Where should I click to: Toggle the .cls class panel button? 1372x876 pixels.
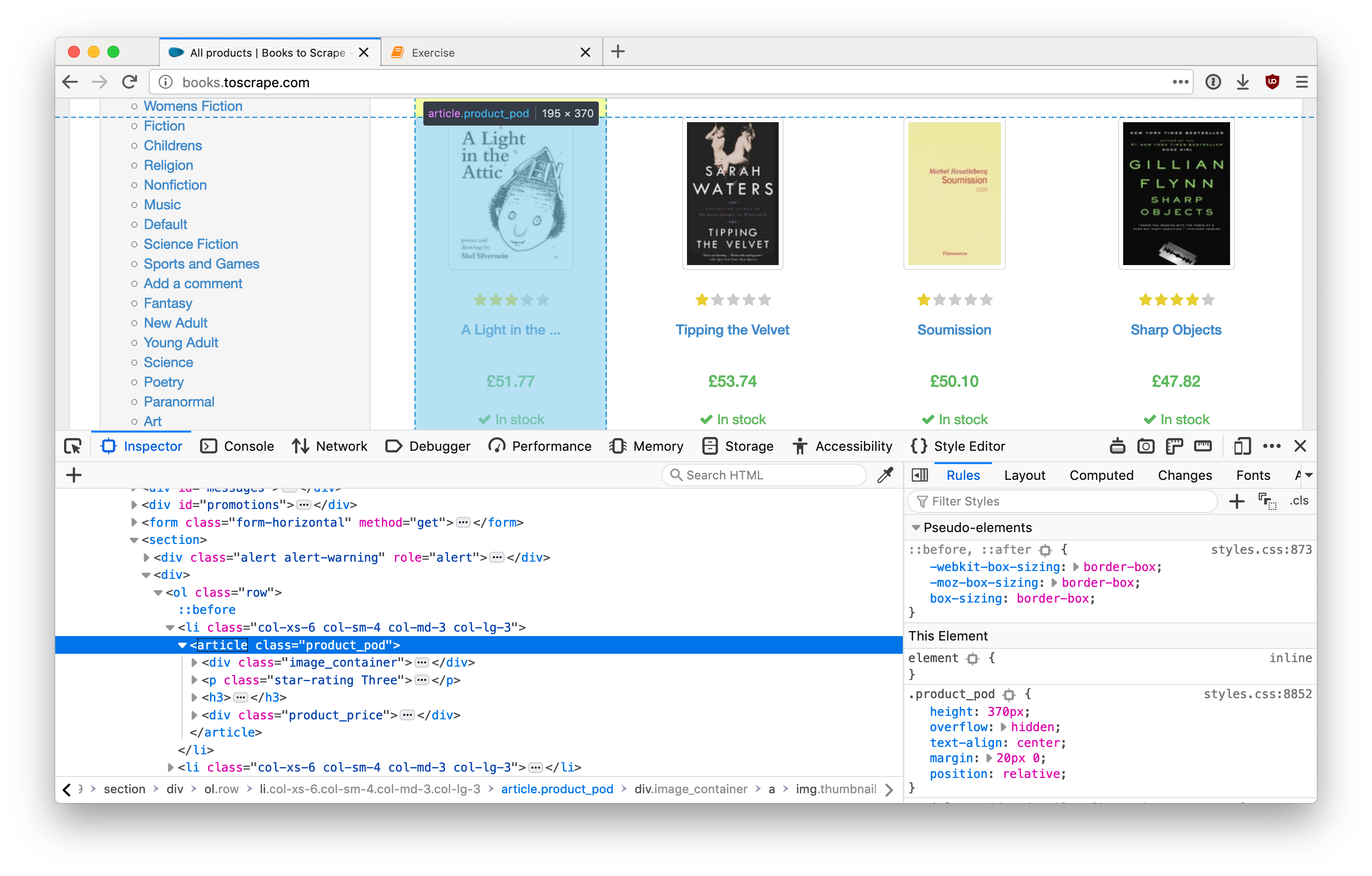(1299, 501)
